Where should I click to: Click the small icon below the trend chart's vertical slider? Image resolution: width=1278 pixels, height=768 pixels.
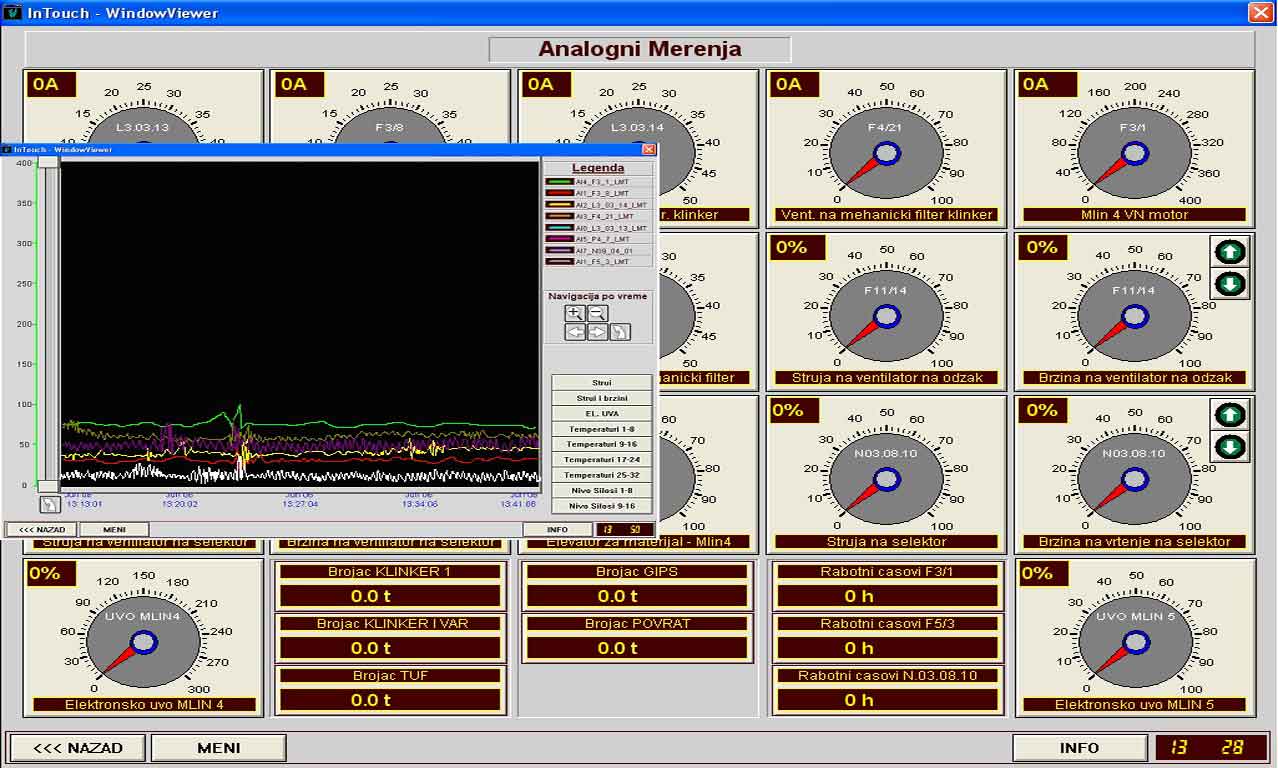pyautogui.click(x=49, y=505)
